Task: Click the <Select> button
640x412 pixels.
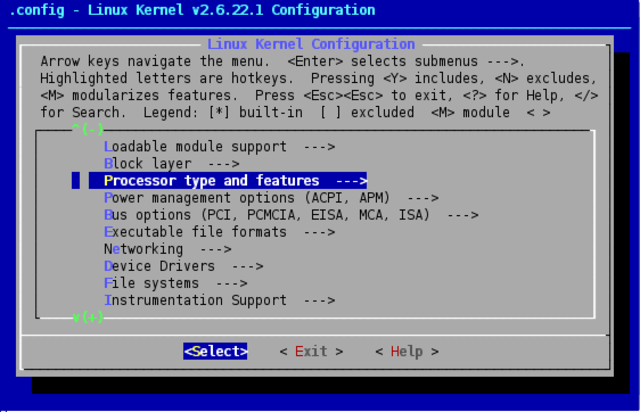Action: [215, 351]
